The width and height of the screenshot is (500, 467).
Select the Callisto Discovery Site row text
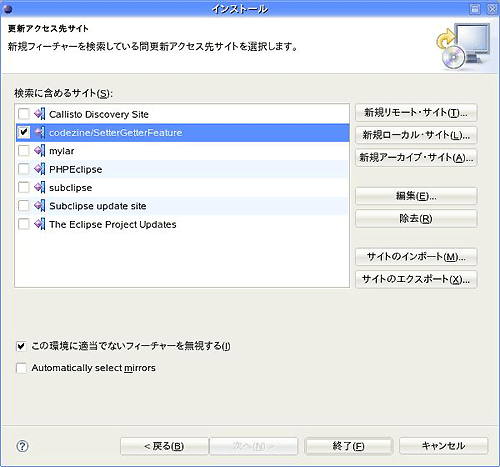(x=99, y=114)
